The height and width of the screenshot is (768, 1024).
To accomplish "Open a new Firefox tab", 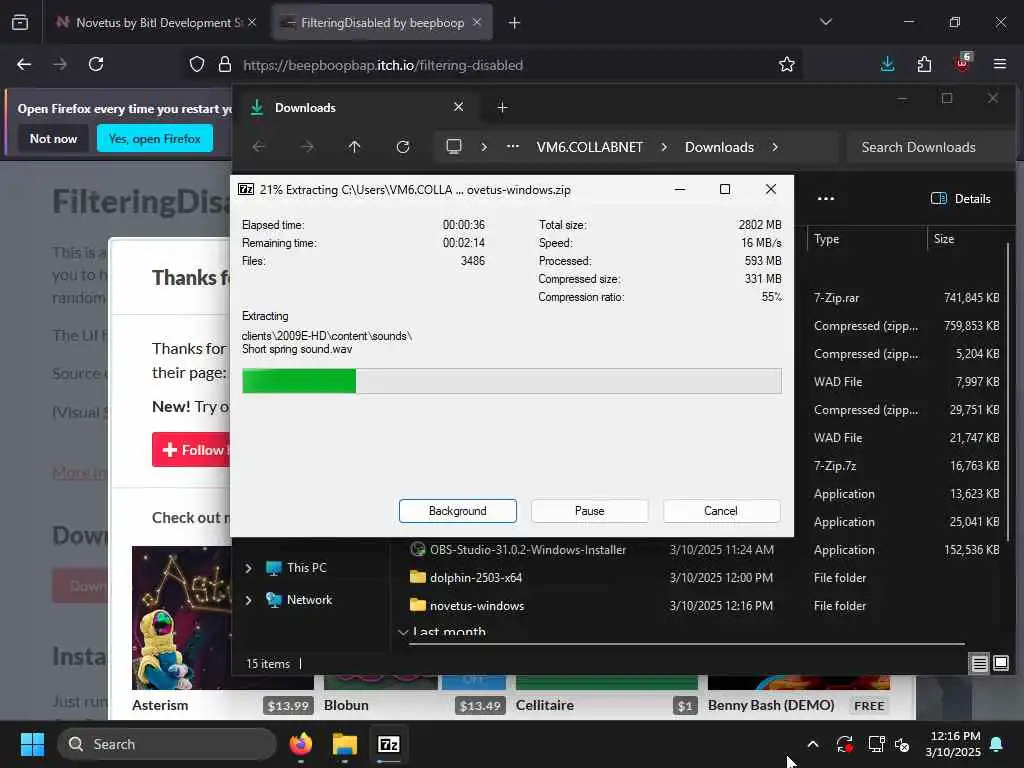I will [514, 23].
